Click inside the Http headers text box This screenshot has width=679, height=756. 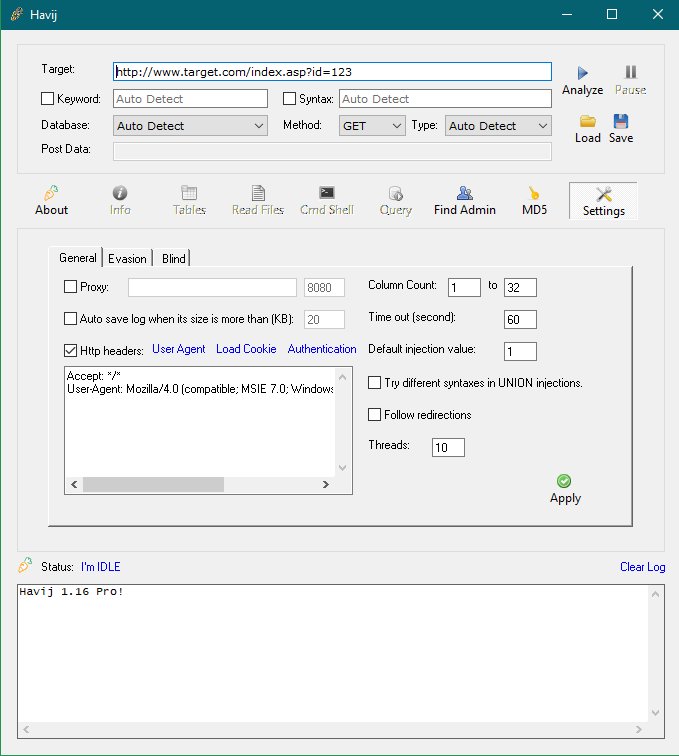tap(200, 422)
